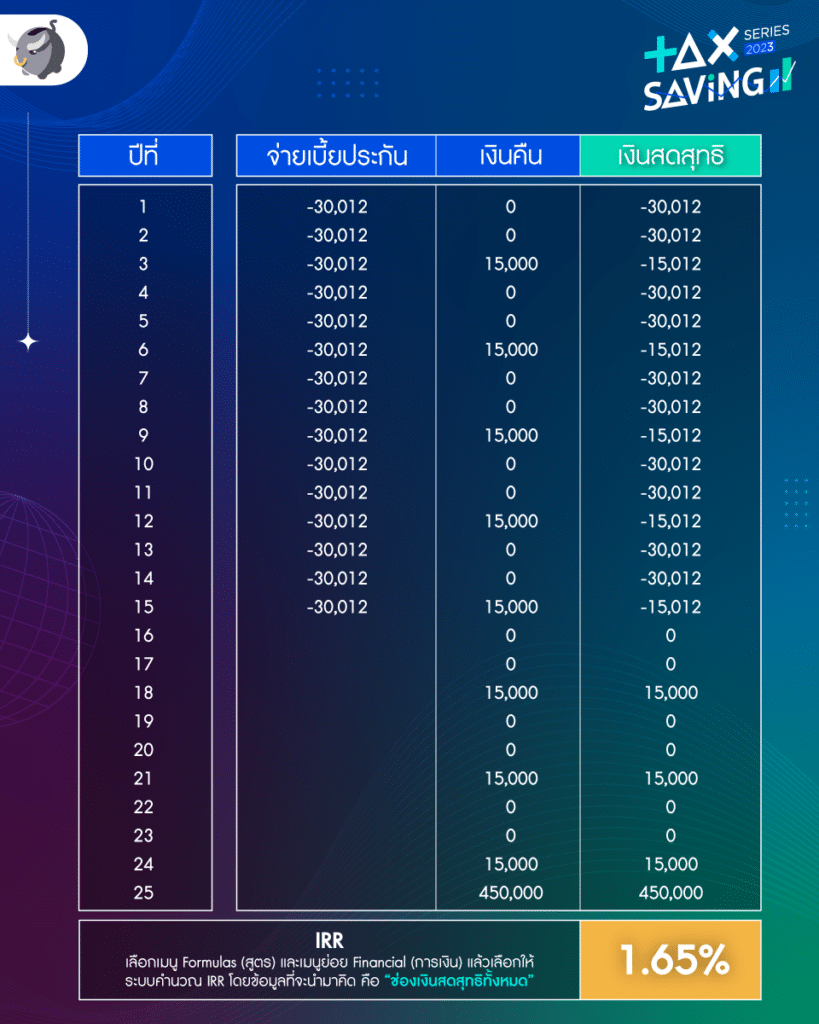Click the net cash 15,000 in year 18 row

(670, 692)
